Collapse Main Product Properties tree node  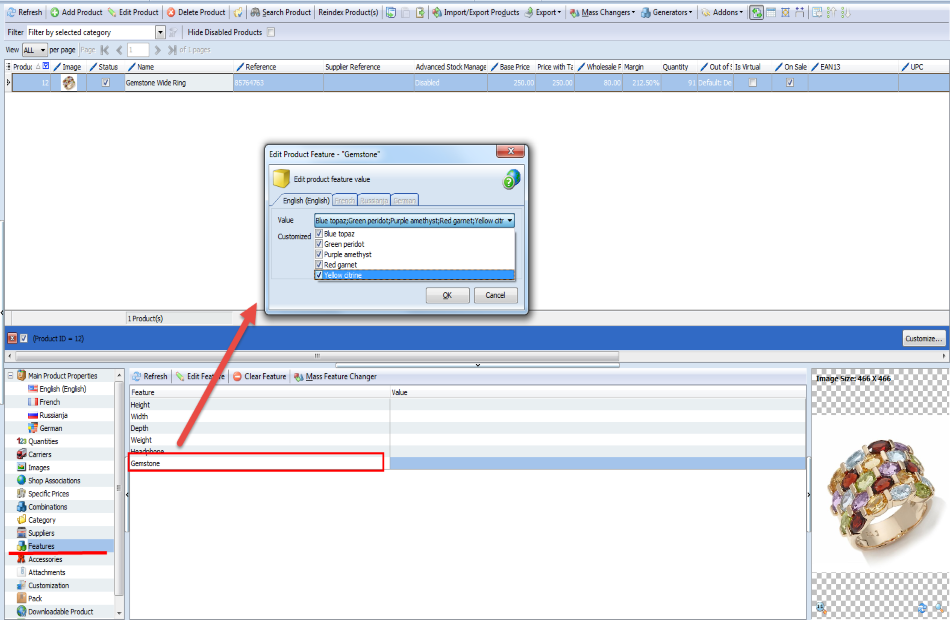[x=10, y=376]
